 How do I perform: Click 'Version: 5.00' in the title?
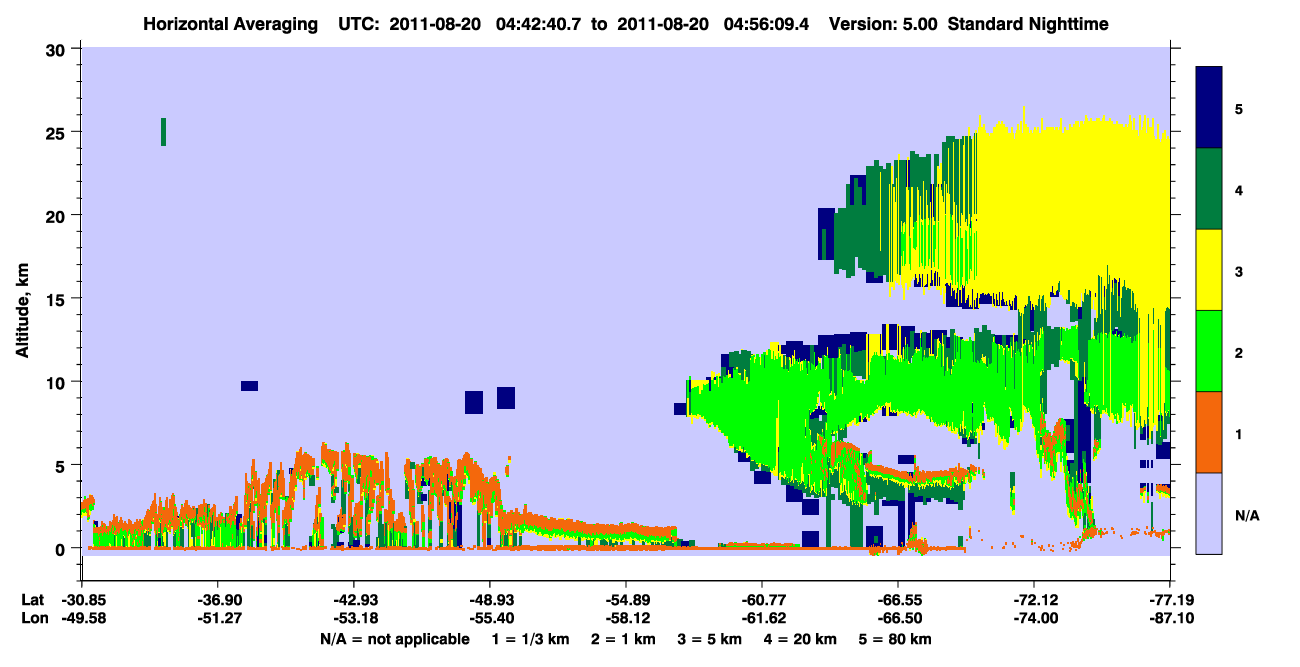(881, 22)
